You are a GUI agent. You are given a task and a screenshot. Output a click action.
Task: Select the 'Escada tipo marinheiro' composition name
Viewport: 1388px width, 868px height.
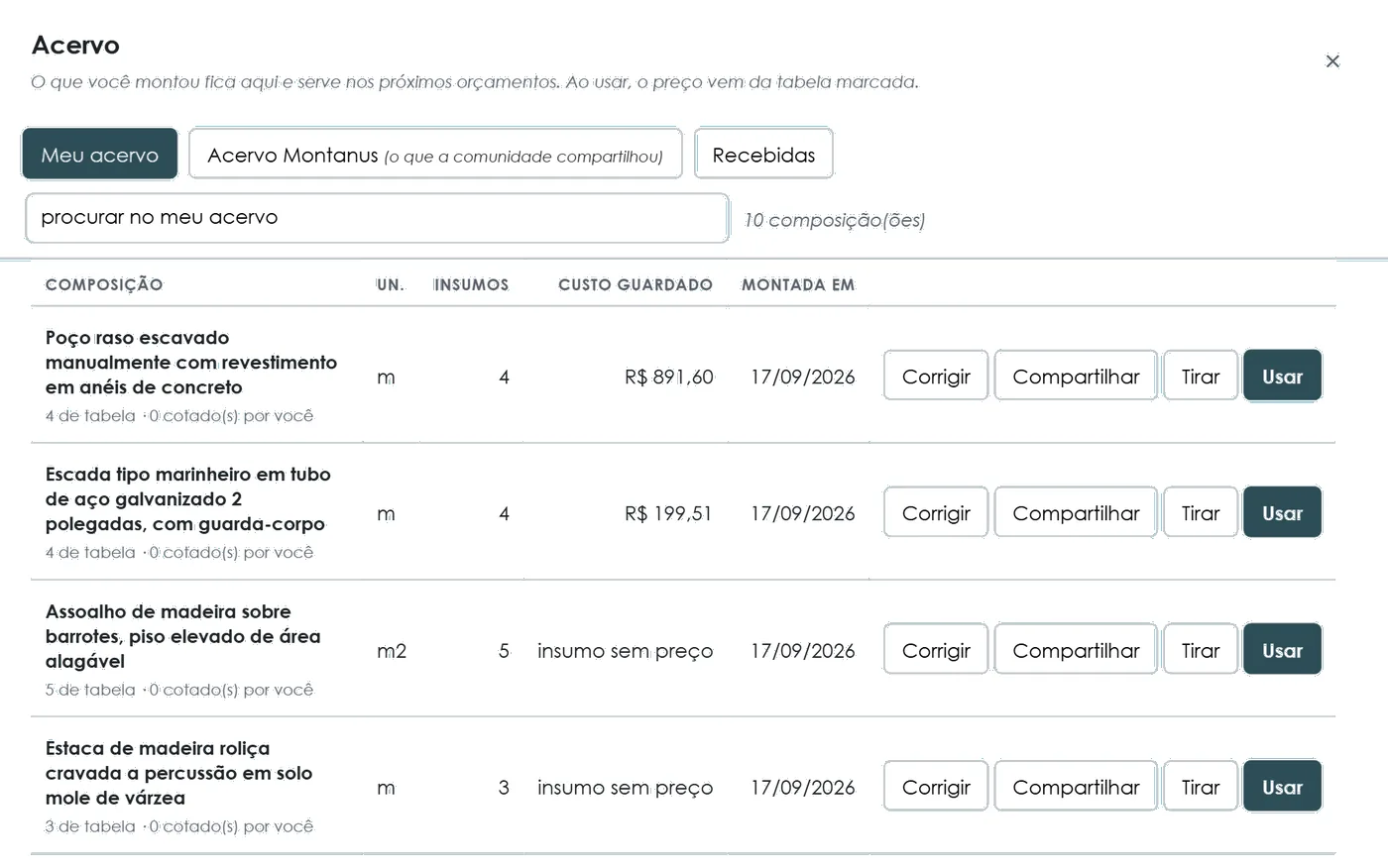pyautogui.click(x=188, y=499)
